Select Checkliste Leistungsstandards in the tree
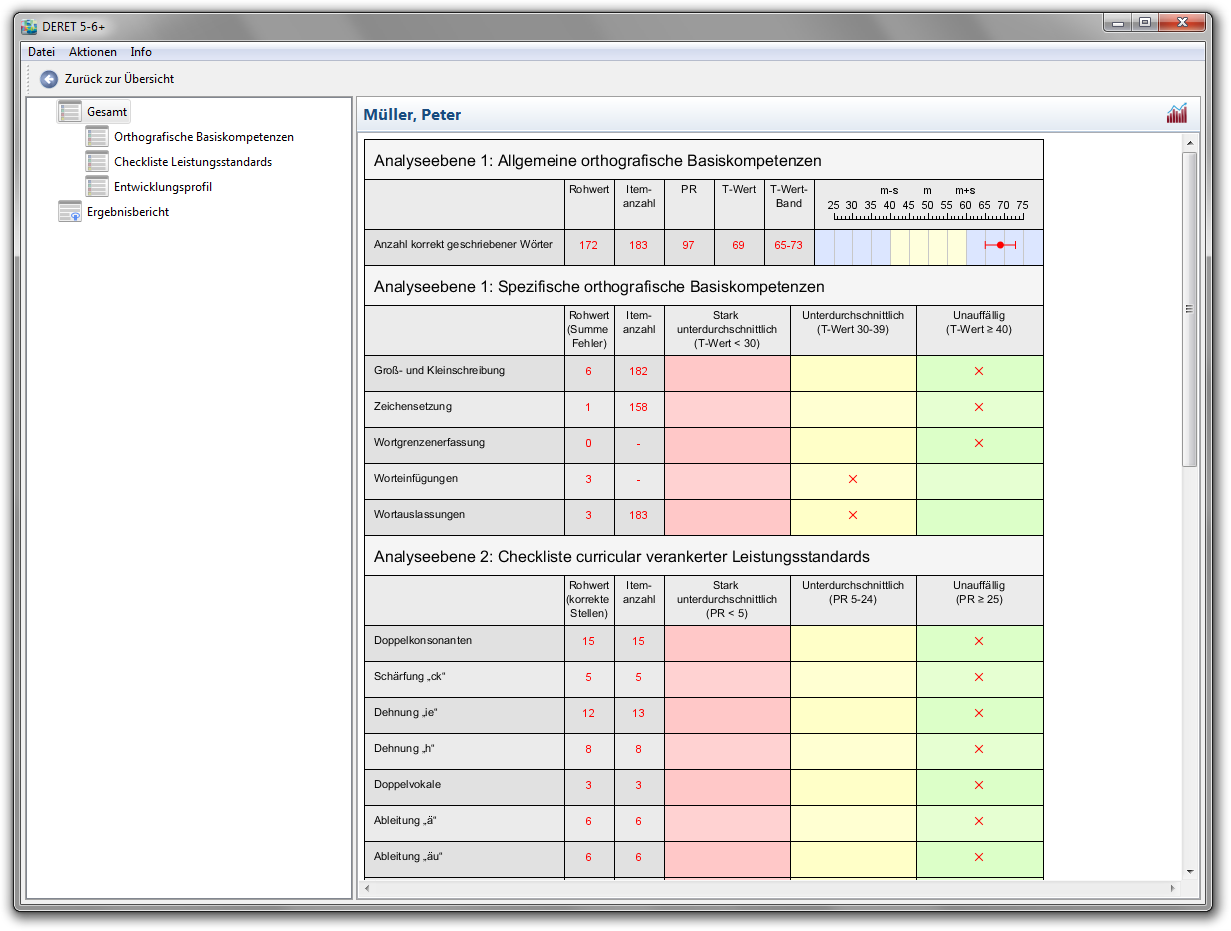 [193, 162]
